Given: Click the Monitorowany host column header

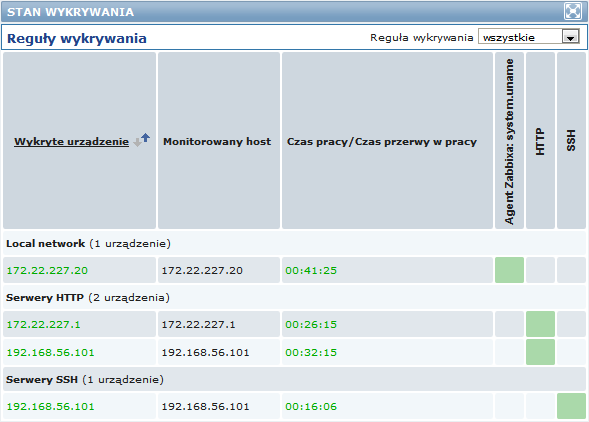Looking at the screenshot, I should (217, 142).
